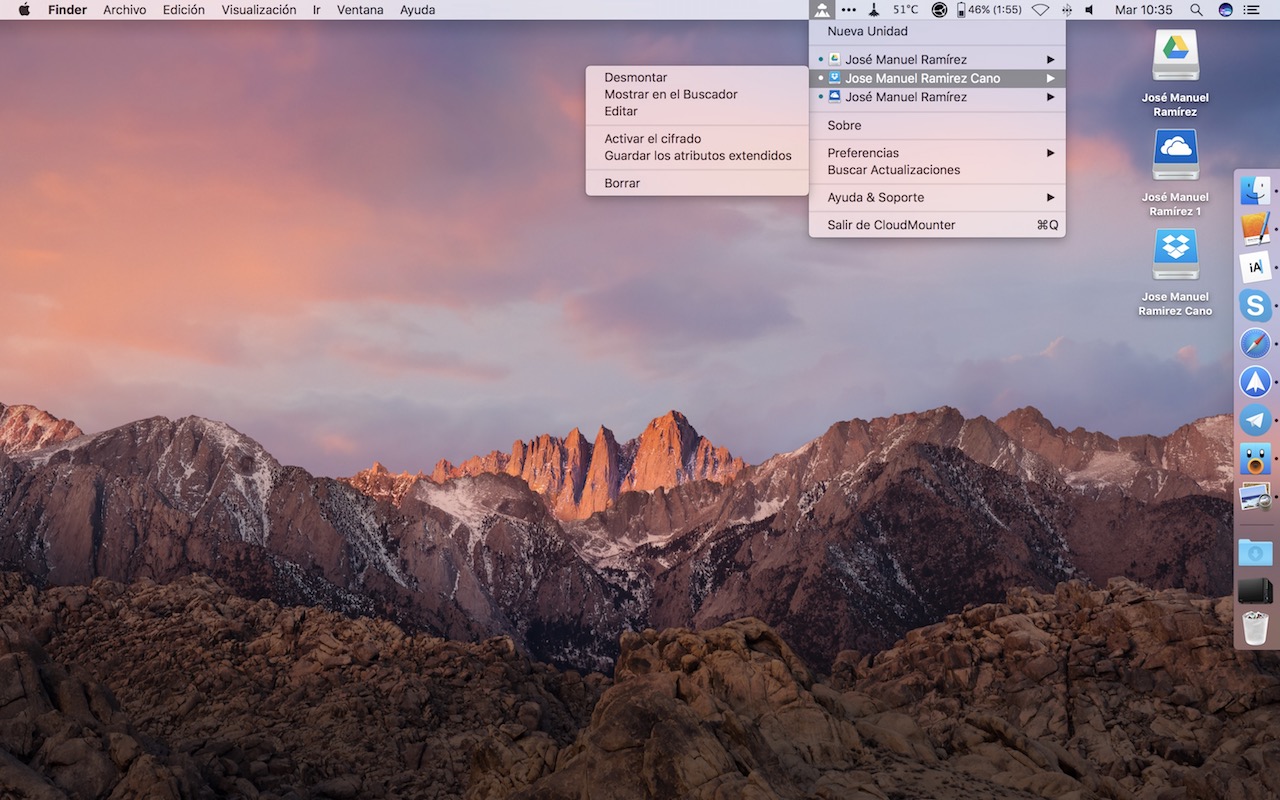The width and height of the screenshot is (1280, 800).
Task: Launch Pages from the Dock
Action: [1255, 228]
